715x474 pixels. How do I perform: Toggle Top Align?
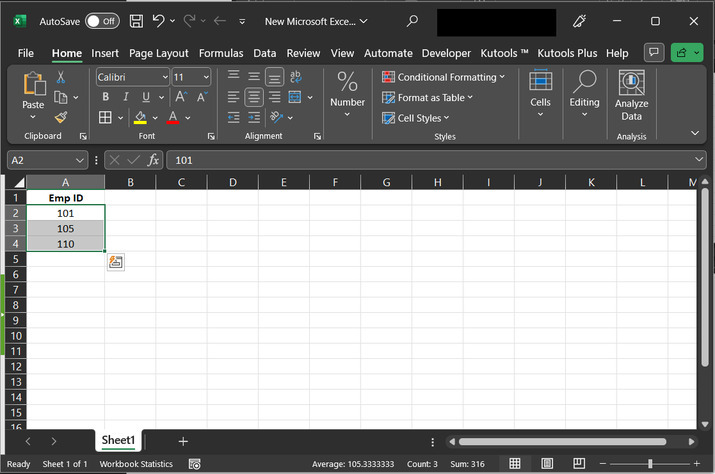tap(233, 77)
